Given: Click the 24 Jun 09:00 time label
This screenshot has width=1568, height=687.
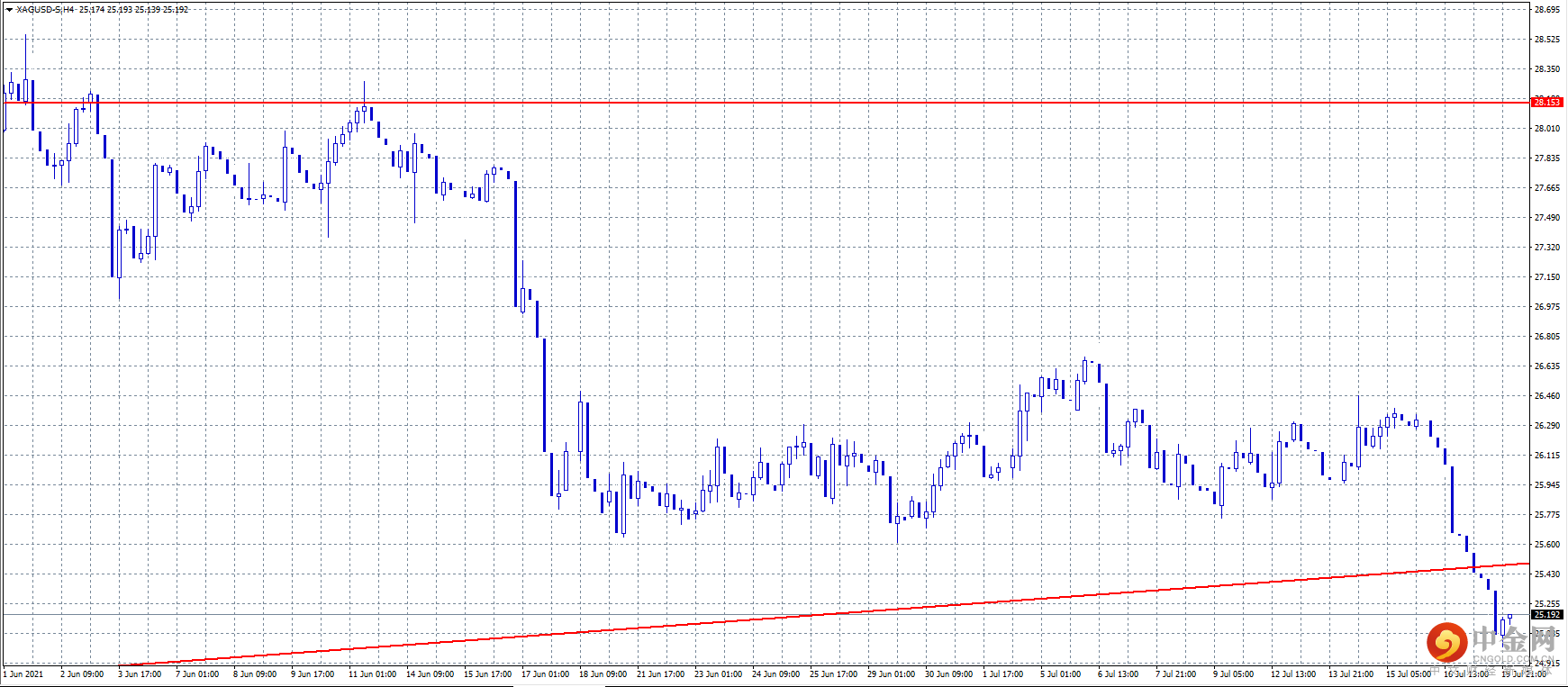Looking at the screenshot, I should pyautogui.click(x=775, y=674).
